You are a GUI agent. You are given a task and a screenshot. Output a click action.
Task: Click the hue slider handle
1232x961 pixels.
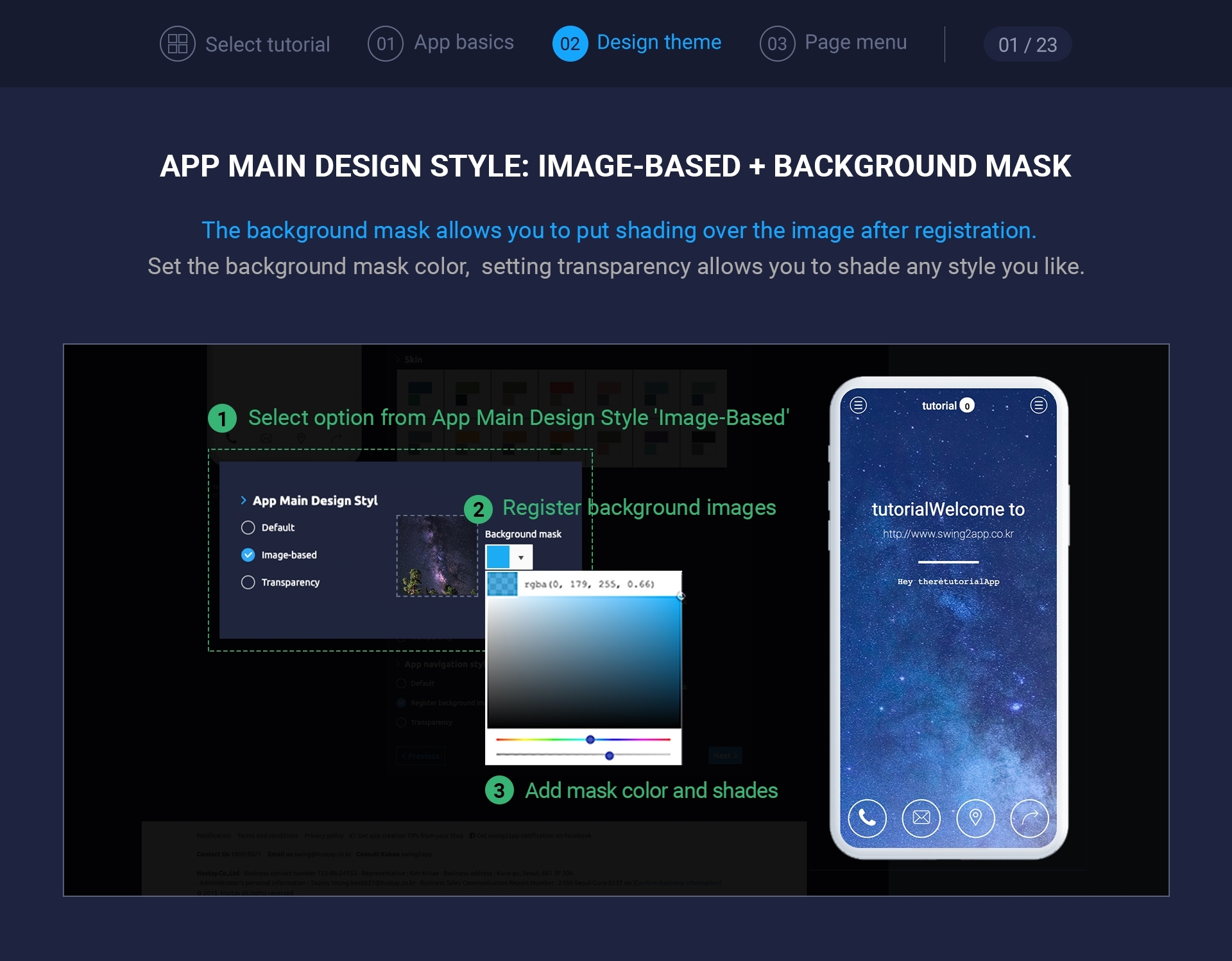coord(590,740)
